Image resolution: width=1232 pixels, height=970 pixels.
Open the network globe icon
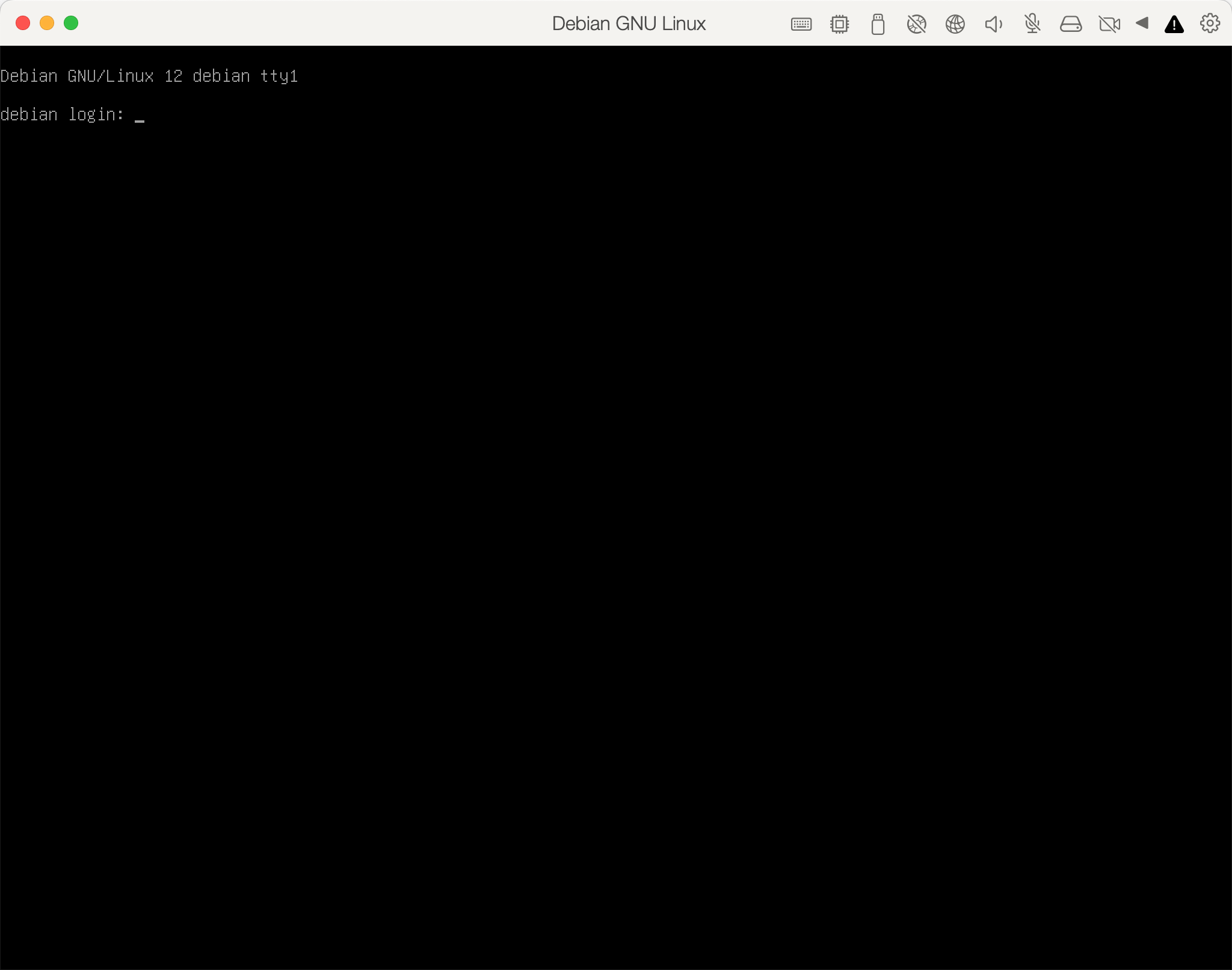coord(955,24)
